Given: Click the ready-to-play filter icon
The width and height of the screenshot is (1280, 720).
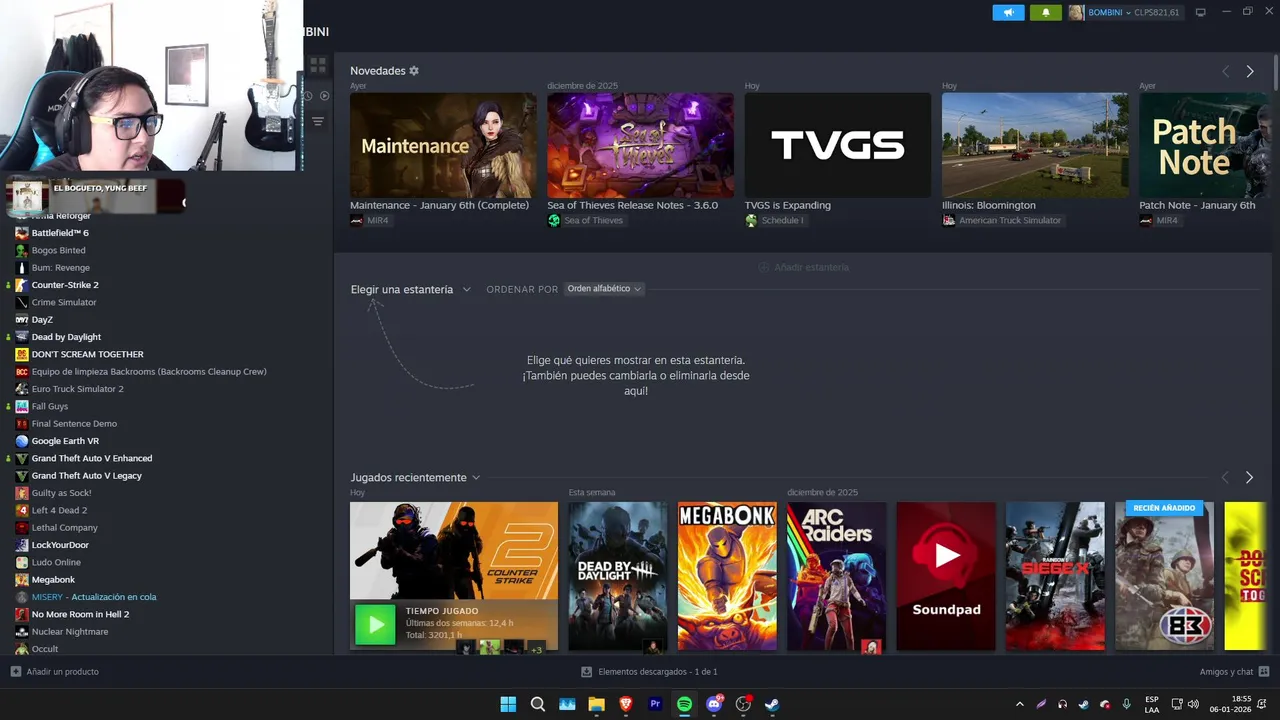Looking at the screenshot, I should coord(324,96).
